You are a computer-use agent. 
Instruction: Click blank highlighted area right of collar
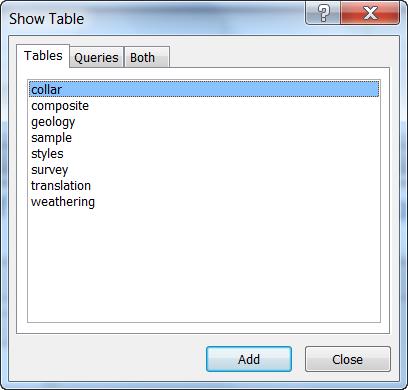[x=220, y=89]
